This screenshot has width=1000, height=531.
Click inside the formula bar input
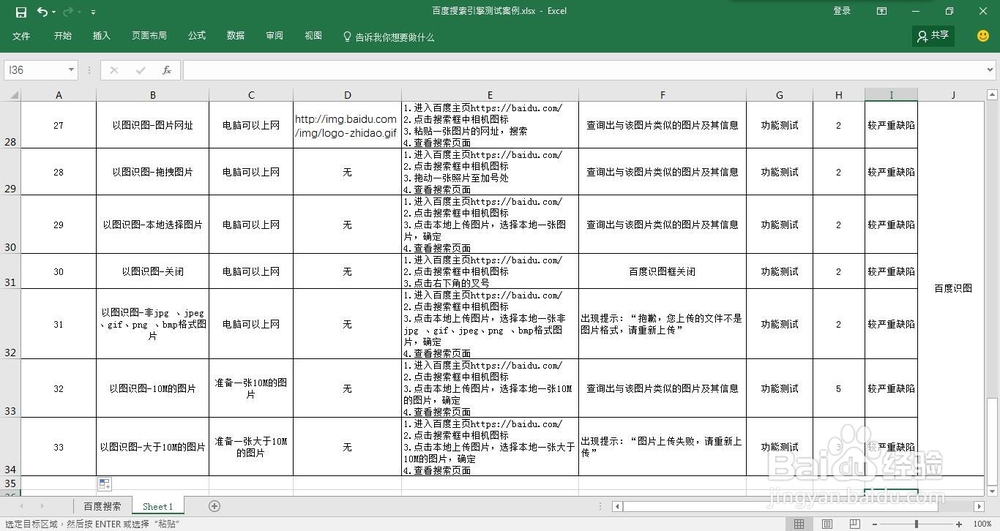tap(584, 70)
